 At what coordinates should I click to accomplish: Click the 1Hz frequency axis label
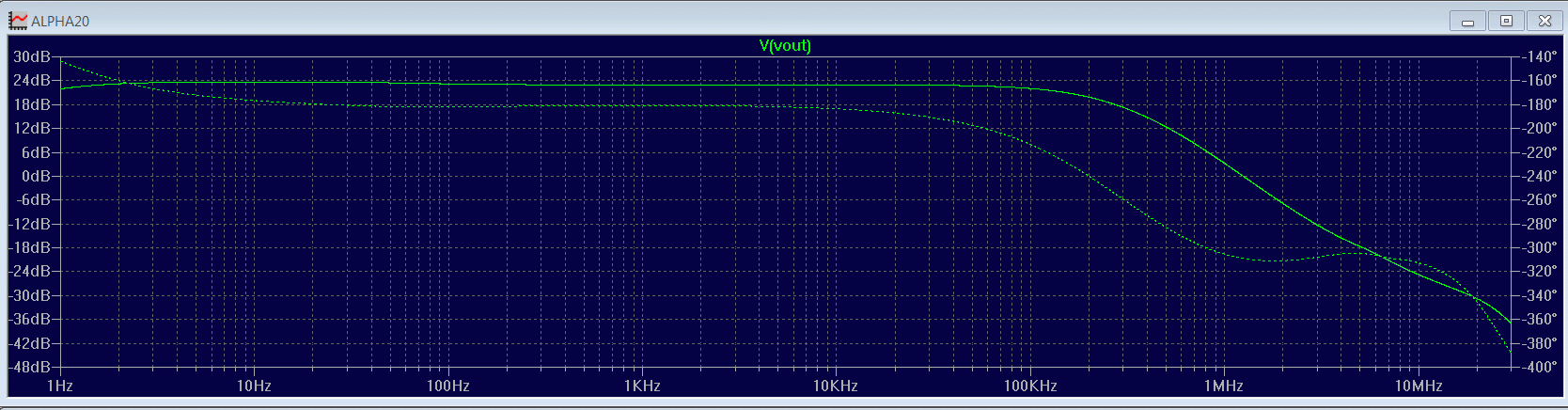(60, 386)
